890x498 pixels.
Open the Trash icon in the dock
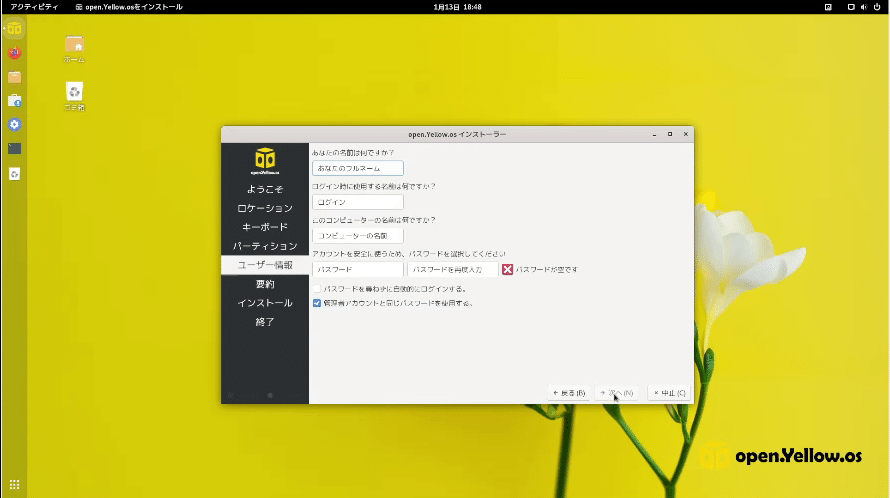click(x=14, y=174)
